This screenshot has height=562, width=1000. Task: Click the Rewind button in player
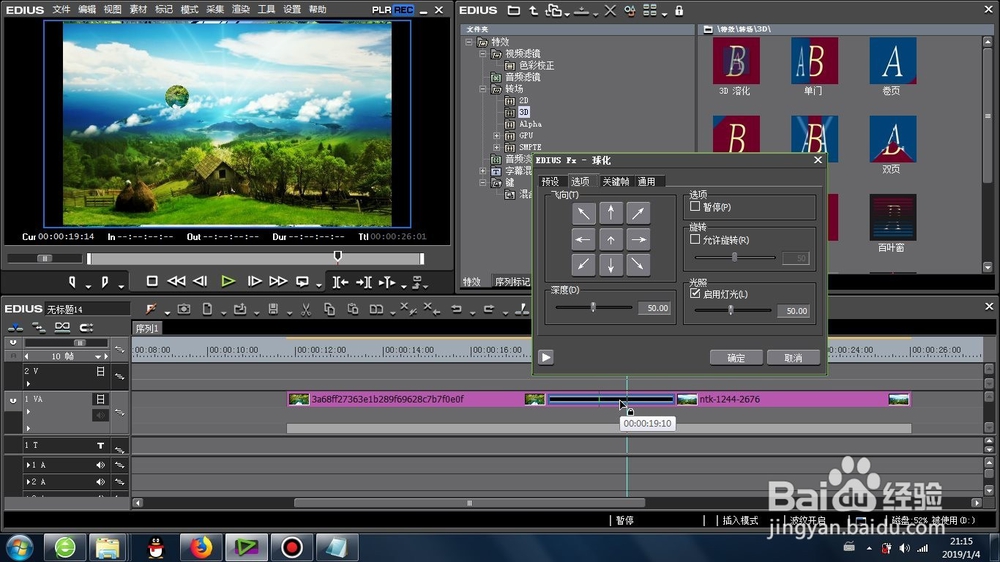(x=176, y=281)
